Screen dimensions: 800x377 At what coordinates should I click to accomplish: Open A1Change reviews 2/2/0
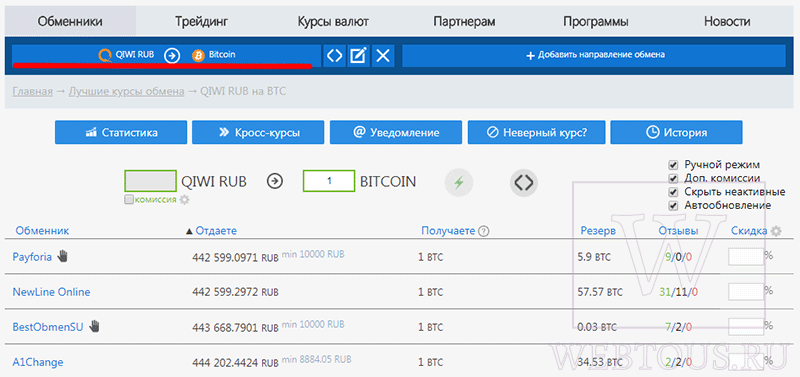click(679, 362)
